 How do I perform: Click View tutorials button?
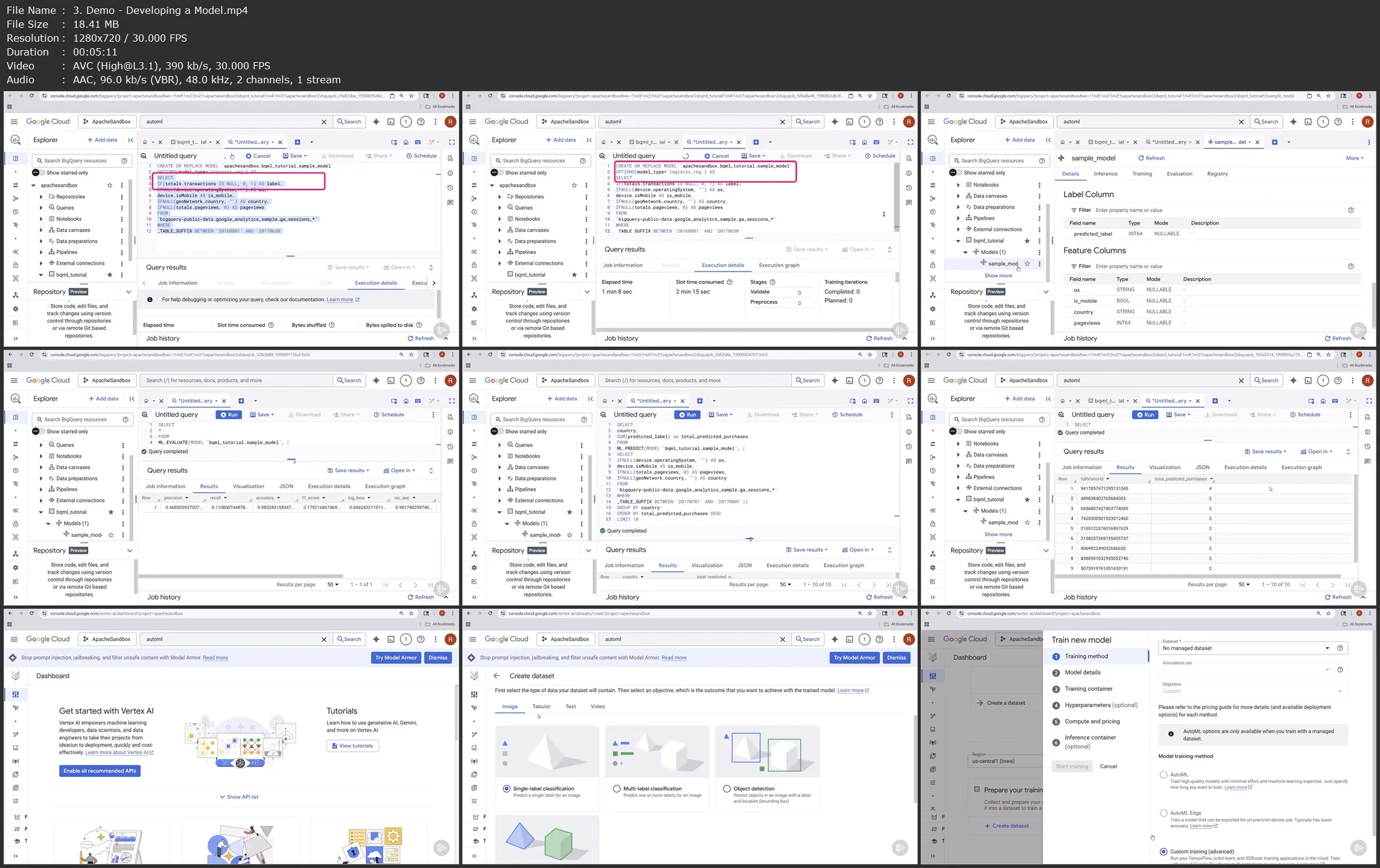pos(352,747)
